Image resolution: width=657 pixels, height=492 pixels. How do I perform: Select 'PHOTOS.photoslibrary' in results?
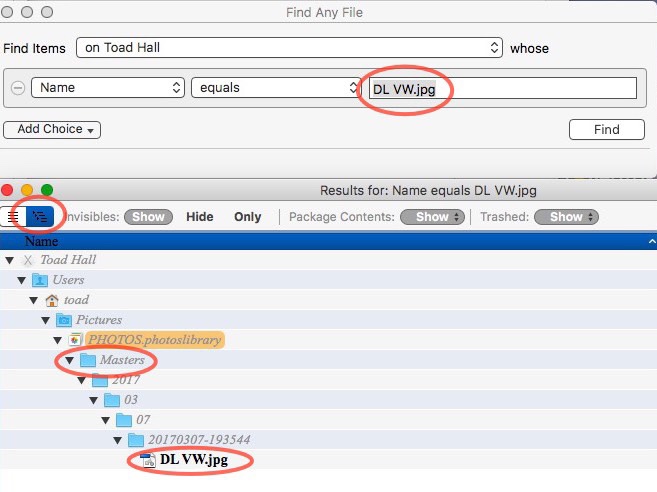coord(155,339)
